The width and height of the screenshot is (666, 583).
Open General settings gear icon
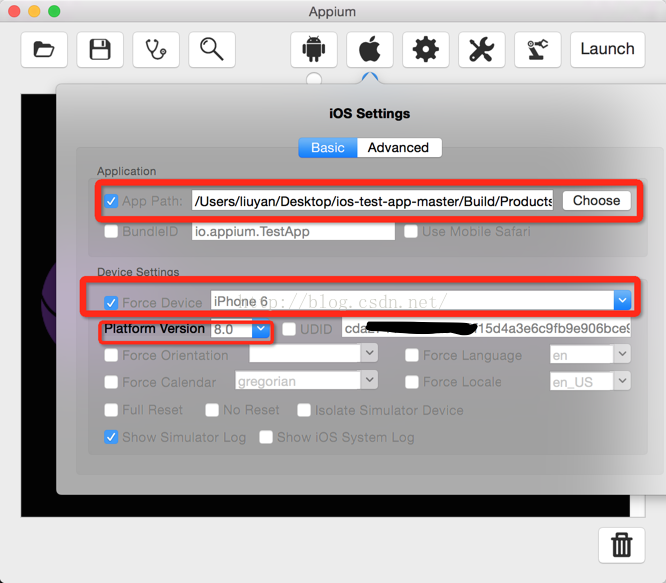[426, 49]
